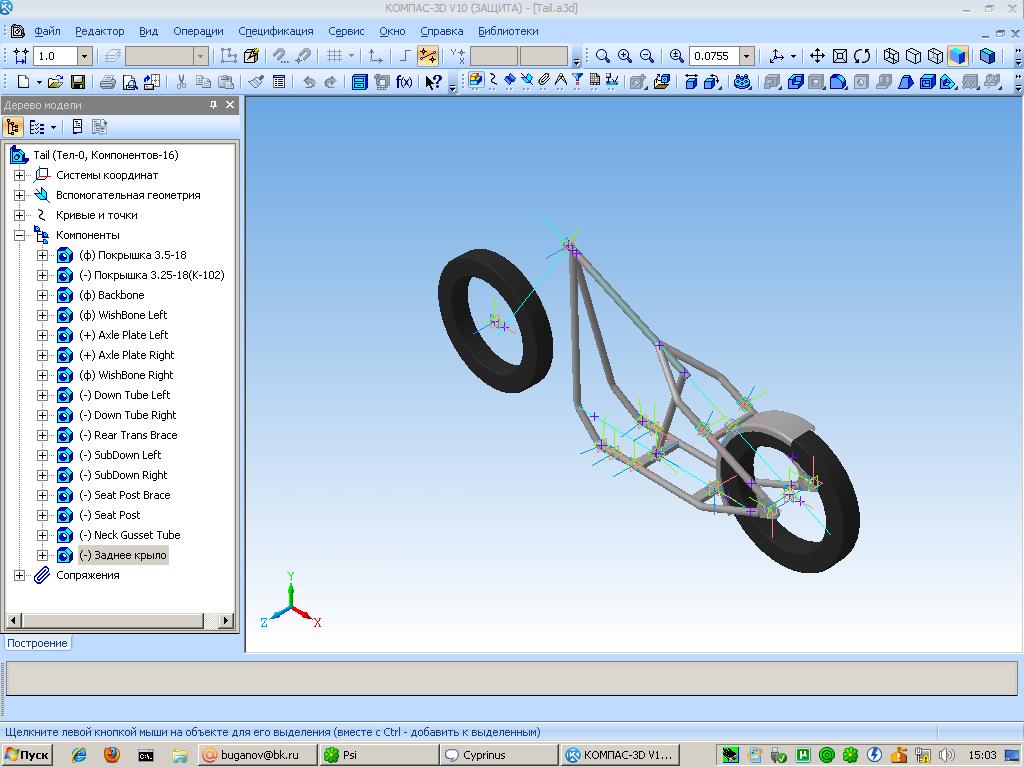Click the Пуск start button

[28, 755]
